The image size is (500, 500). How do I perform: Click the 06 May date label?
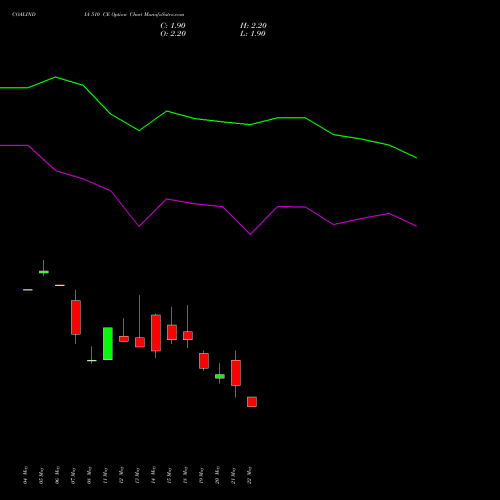(x=58, y=475)
